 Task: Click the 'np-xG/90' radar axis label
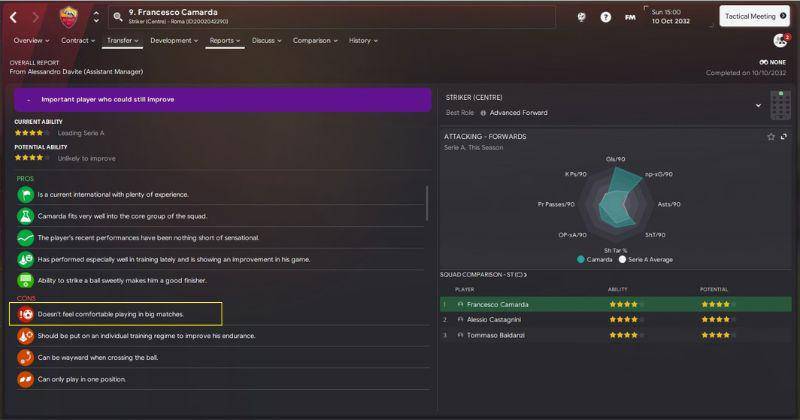point(659,174)
